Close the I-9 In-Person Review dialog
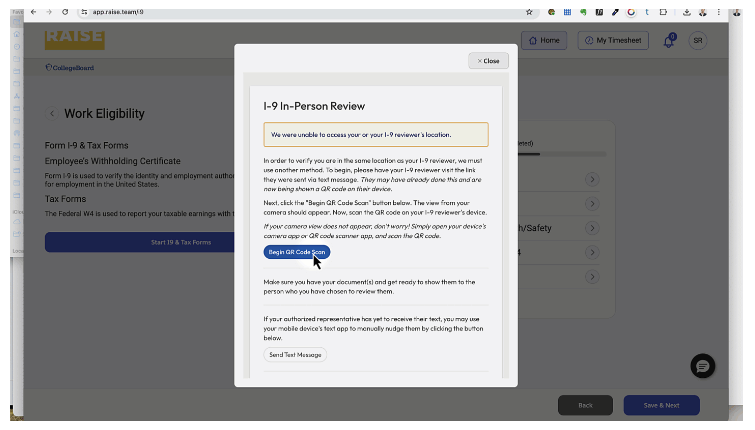Image resolution: width=755 pixels, height=430 pixels. pos(488,61)
